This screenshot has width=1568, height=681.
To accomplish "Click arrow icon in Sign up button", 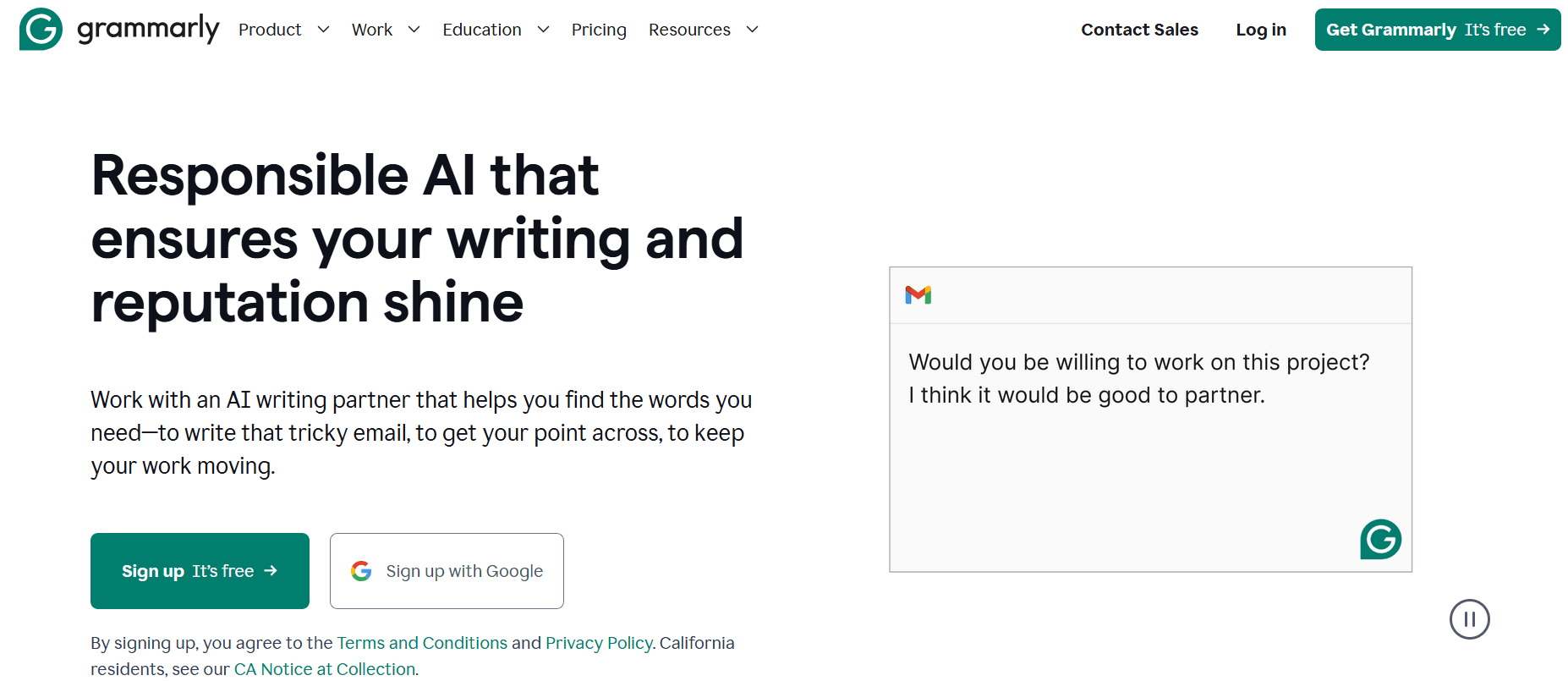I will point(271,571).
